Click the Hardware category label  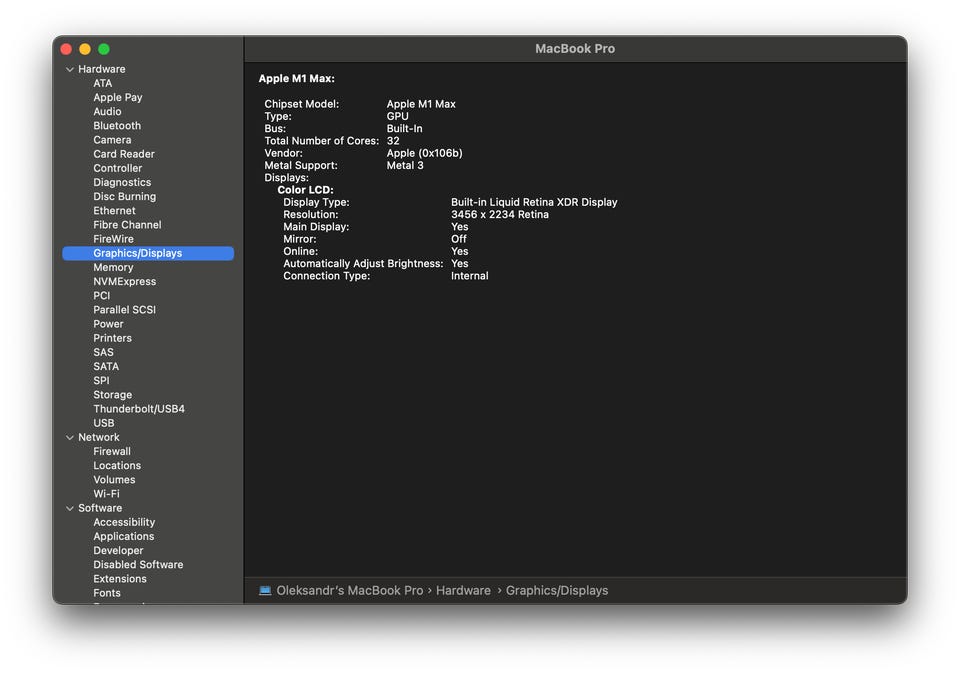(x=102, y=69)
